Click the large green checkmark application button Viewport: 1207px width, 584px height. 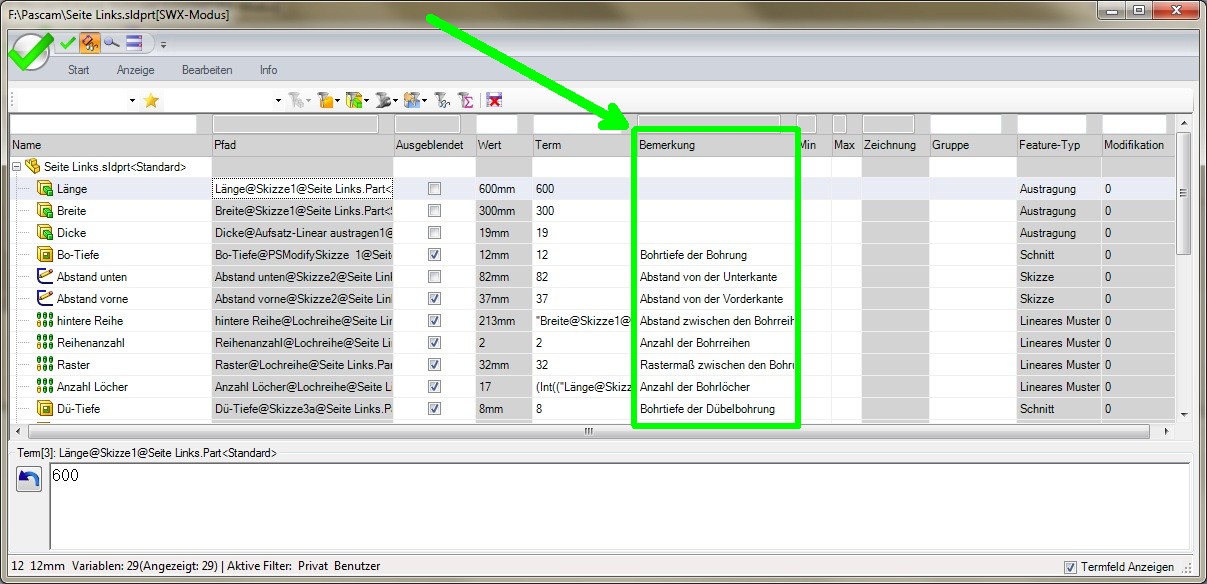click(x=30, y=50)
